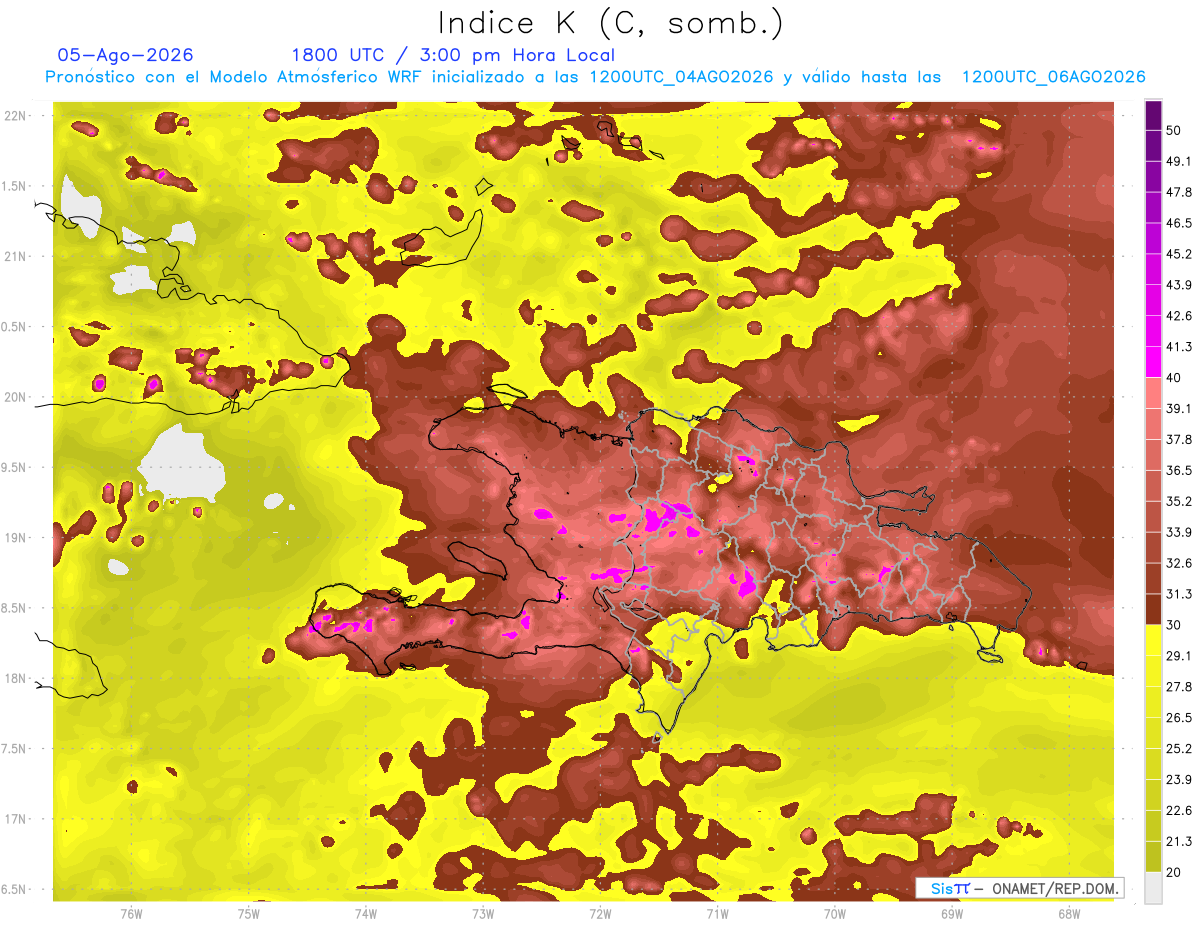Click the "Indice K (C, somb.)" title
Screen dimensions: 1200x927
(x=610, y=24)
